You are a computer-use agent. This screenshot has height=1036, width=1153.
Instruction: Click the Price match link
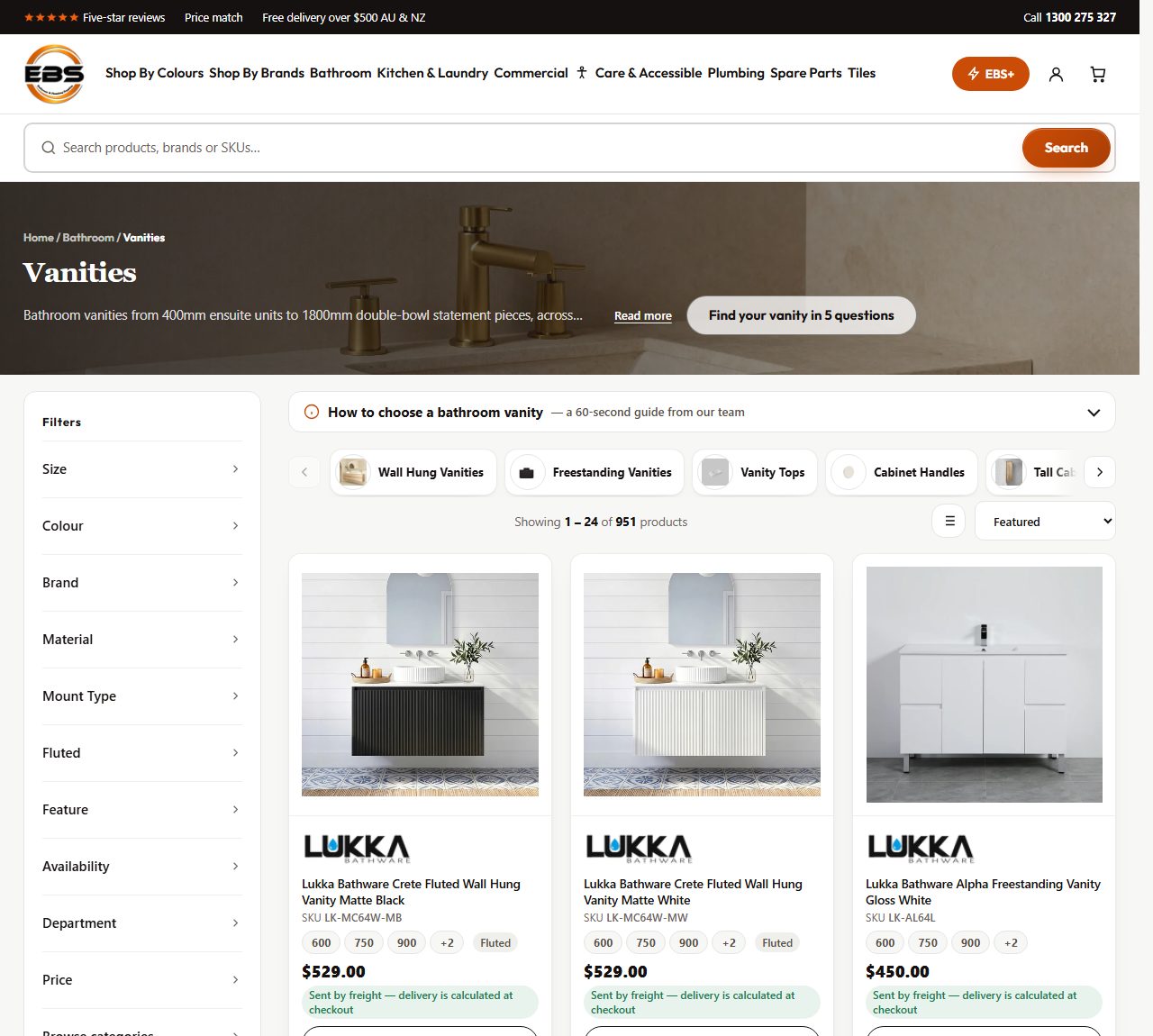[x=213, y=17]
